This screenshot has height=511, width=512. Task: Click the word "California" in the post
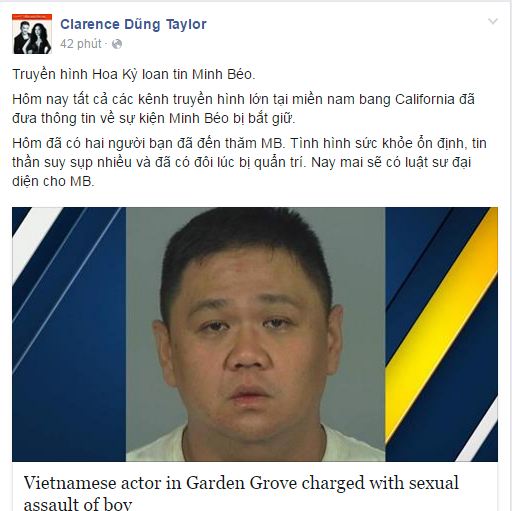tap(425, 100)
